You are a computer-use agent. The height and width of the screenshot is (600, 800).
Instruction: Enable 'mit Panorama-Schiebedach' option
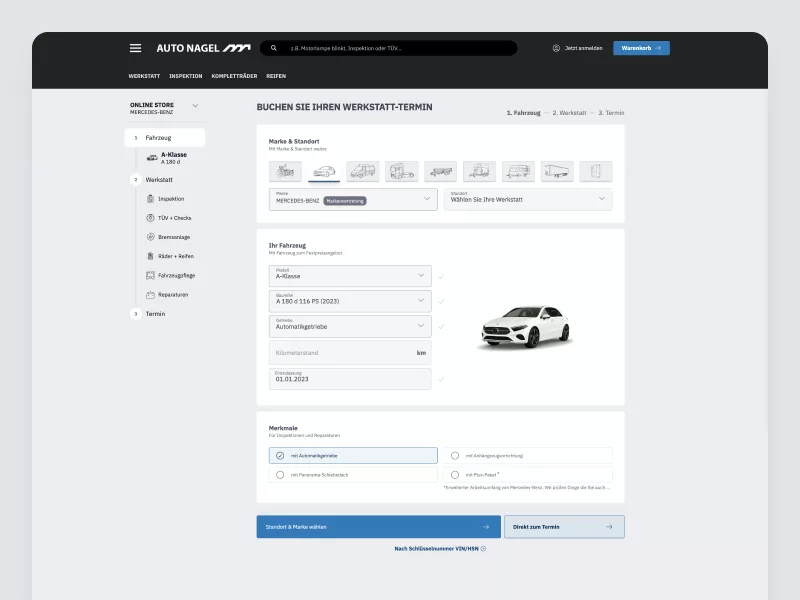tap(353, 475)
